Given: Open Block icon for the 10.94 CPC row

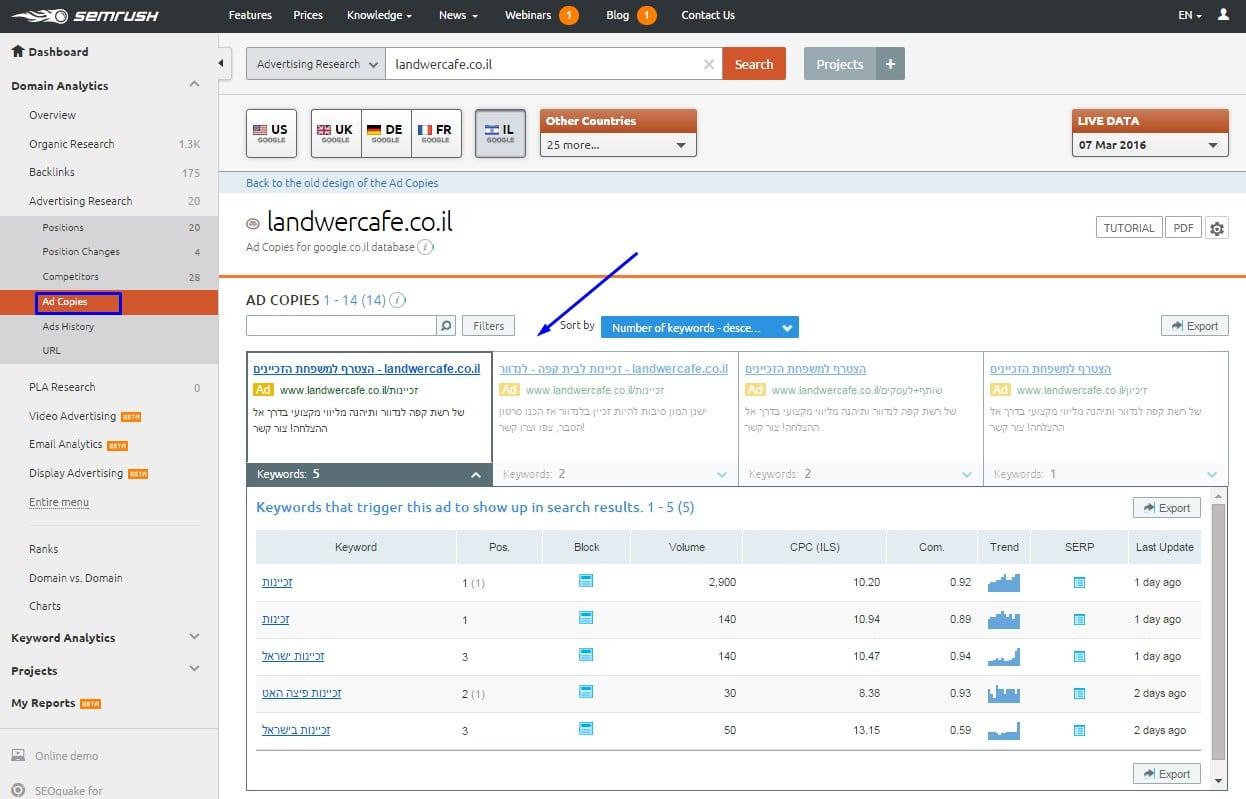Looking at the screenshot, I should [x=586, y=618].
